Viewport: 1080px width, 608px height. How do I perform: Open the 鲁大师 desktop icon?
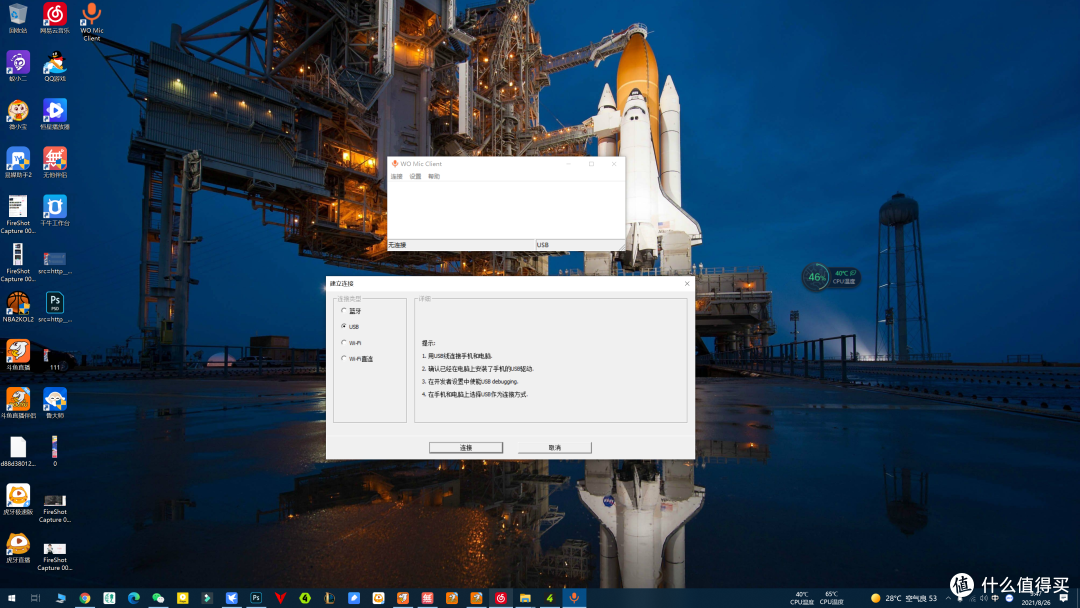pos(54,403)
